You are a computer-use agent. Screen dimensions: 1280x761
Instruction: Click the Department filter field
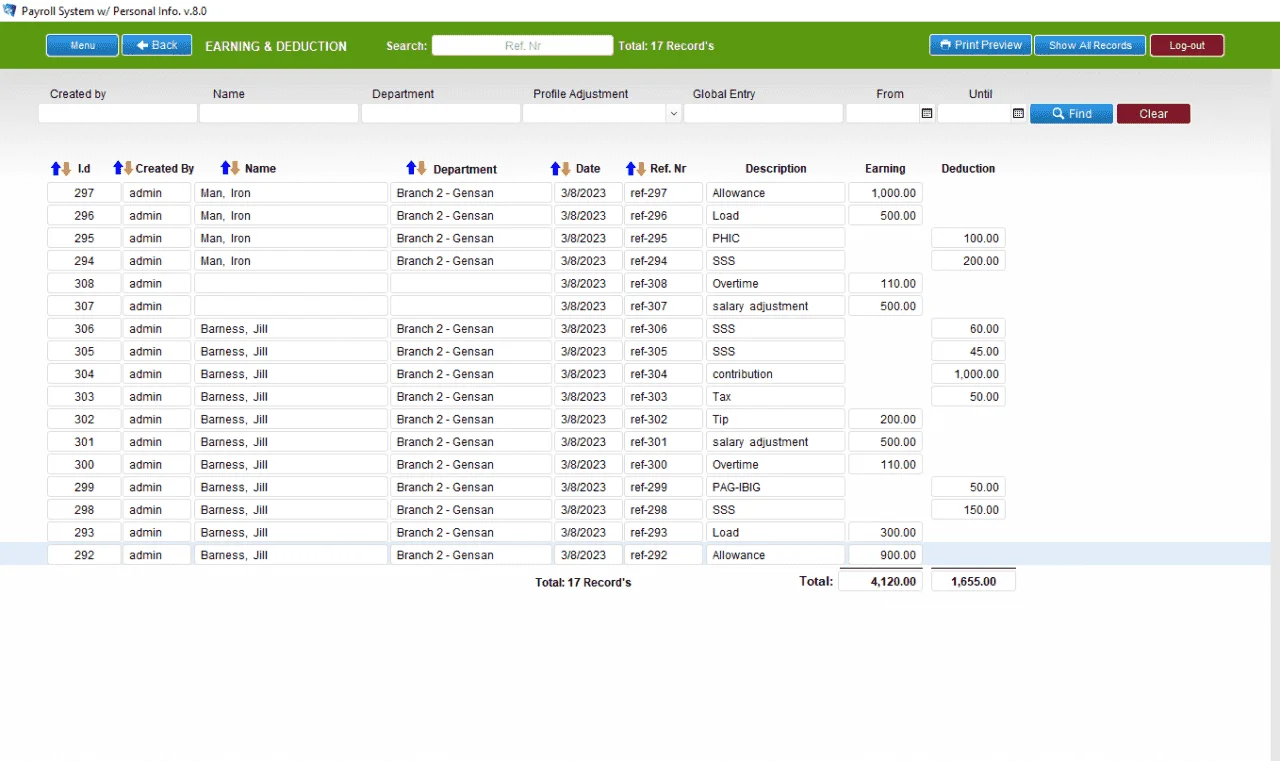[x=441, y=114]
